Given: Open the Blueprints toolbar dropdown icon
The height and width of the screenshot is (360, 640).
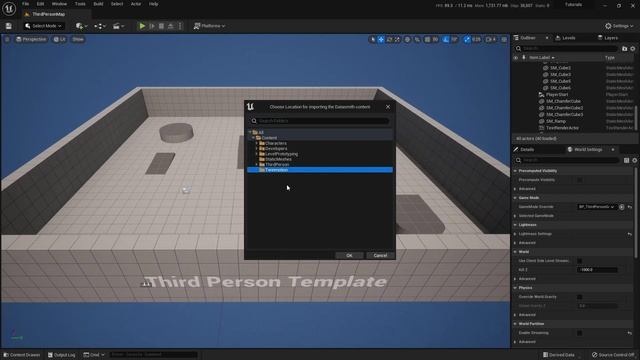Looking at the screenshot, I should 100,26.
